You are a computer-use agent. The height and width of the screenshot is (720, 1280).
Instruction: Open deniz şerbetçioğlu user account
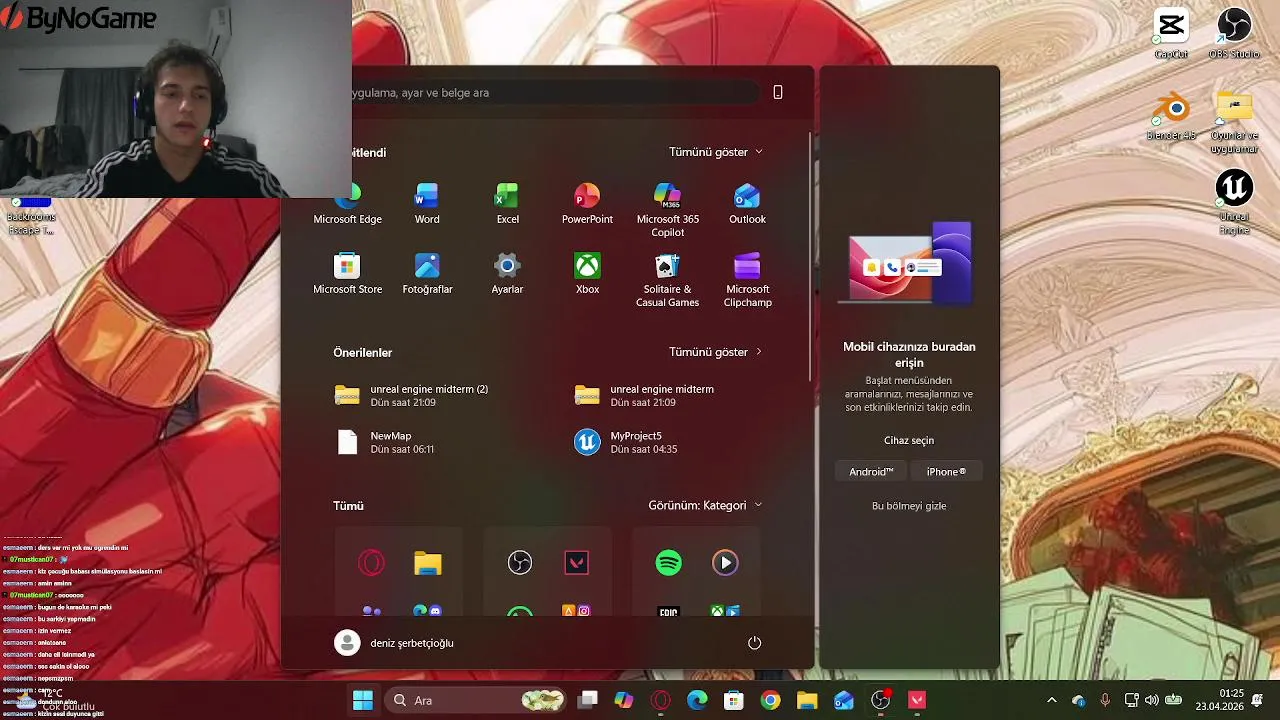[x=394, y=643]
